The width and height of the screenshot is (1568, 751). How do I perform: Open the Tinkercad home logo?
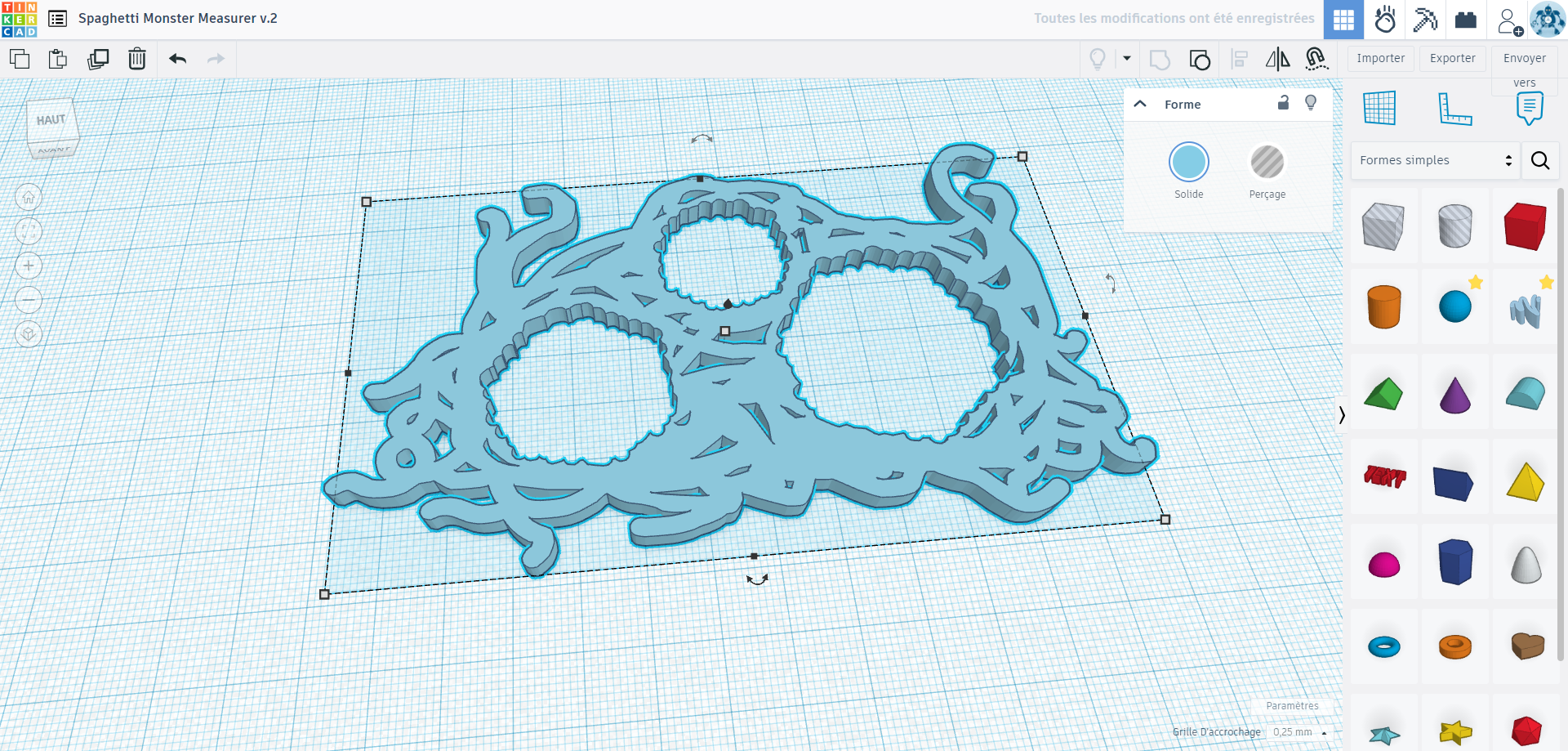pos(20,19)
